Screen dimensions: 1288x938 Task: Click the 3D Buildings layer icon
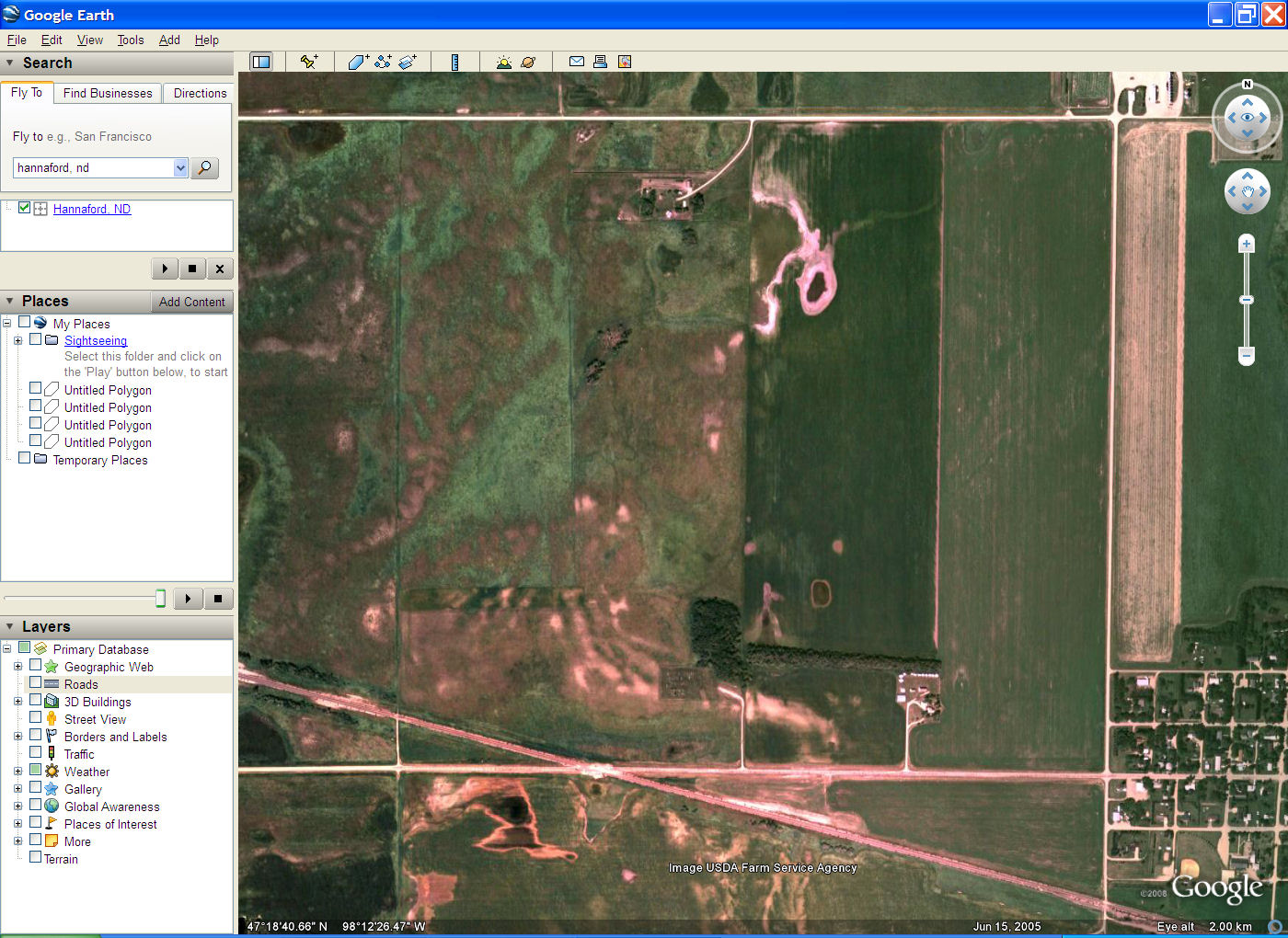point(52,702)
